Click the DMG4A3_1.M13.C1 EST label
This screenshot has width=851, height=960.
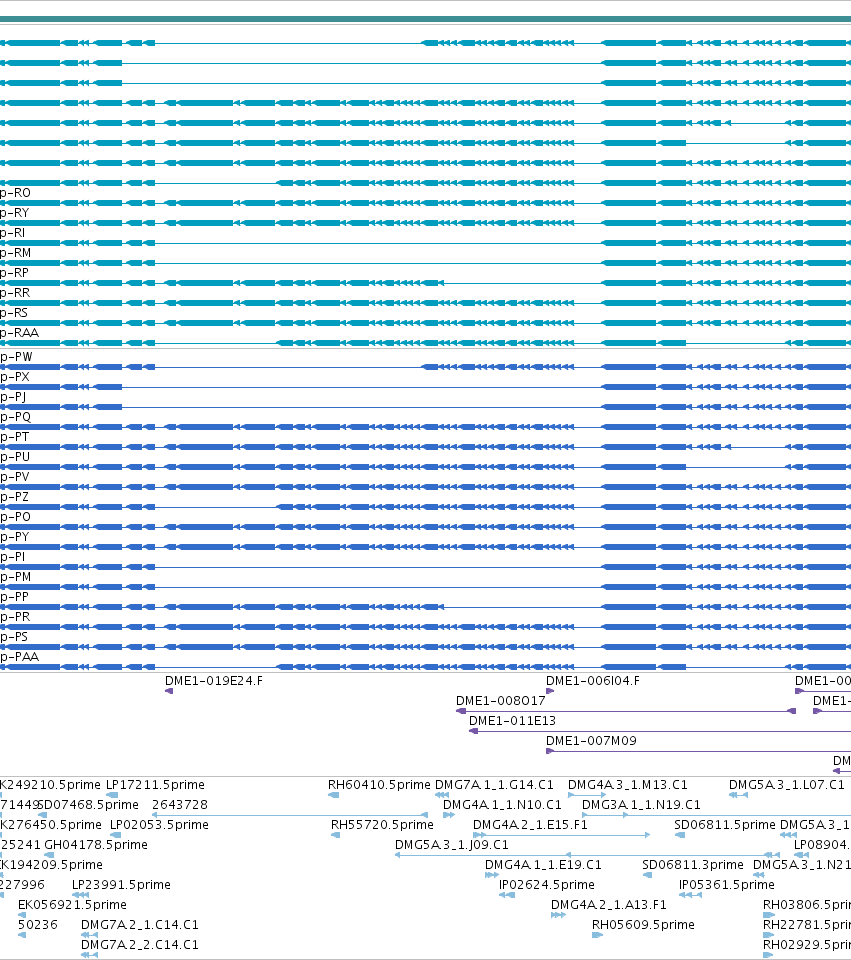coord(628,785)
